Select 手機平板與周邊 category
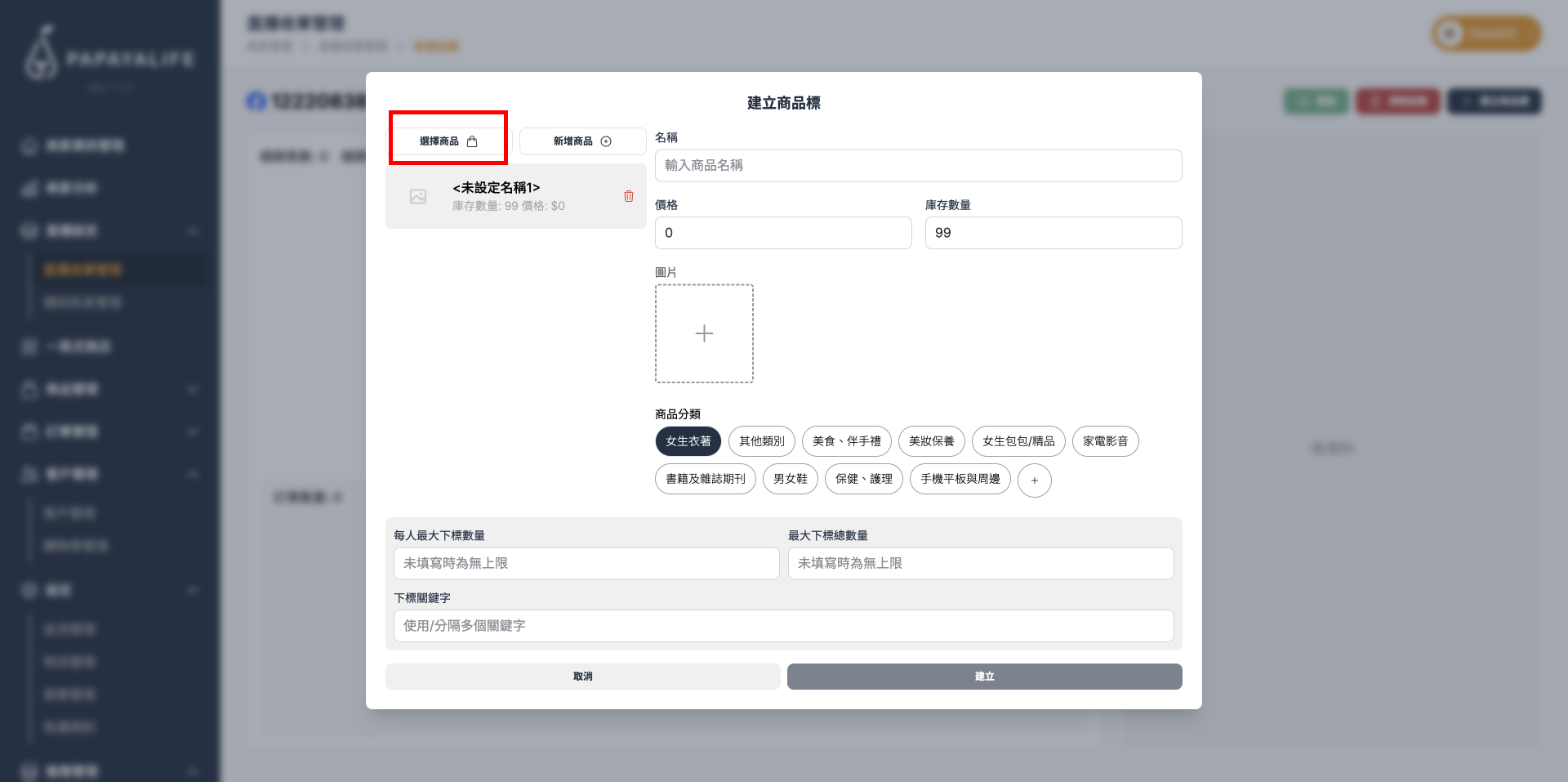The image size is (1568, 782). [960, 479]
